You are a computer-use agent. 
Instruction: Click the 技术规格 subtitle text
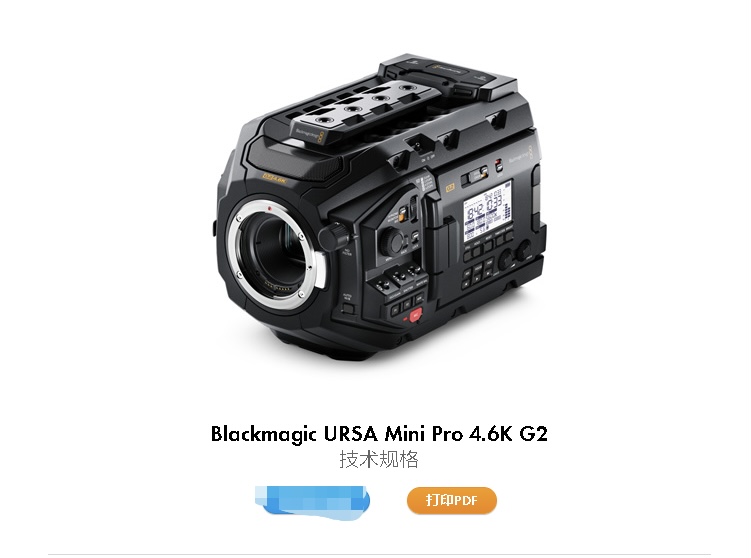pos(379,459)
